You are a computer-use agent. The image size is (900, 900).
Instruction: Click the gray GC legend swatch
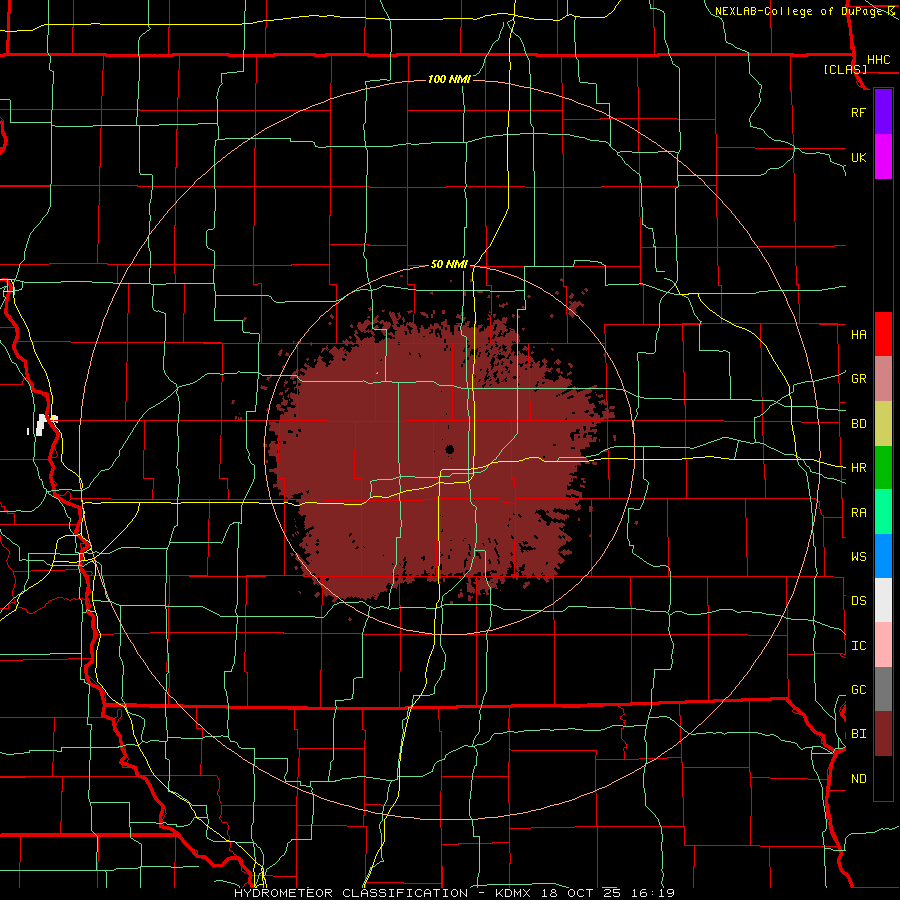tap(883, 689)
